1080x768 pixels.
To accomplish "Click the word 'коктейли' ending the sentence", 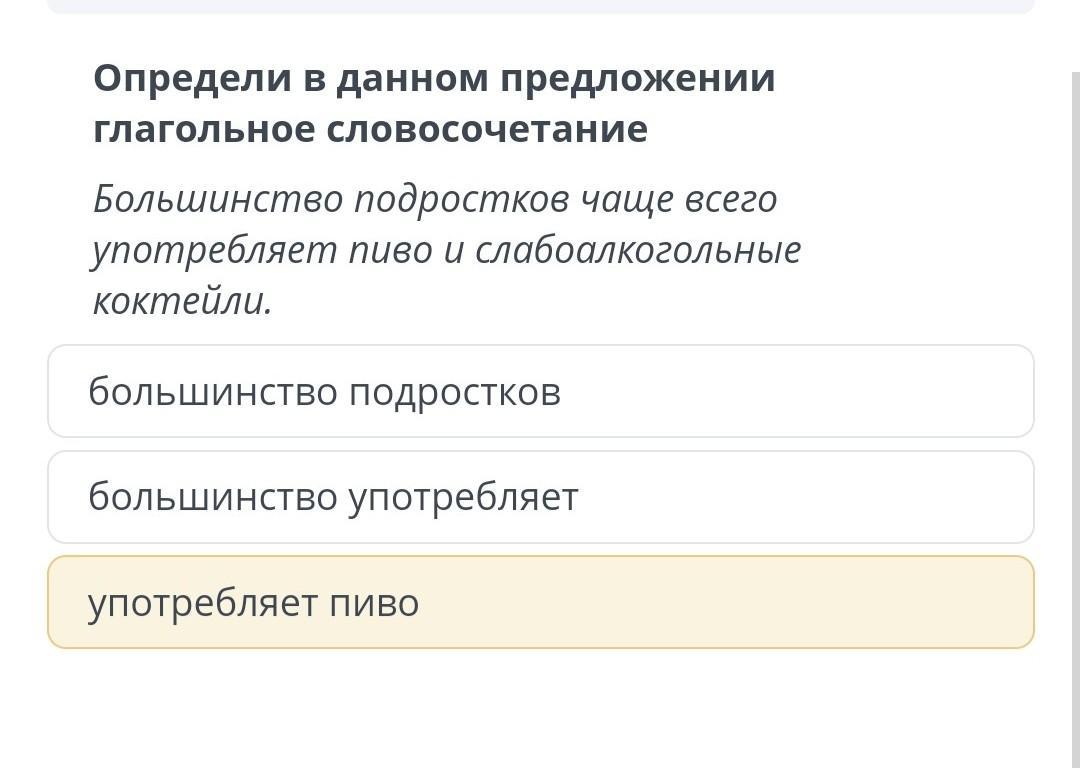I will pos(181,300).
